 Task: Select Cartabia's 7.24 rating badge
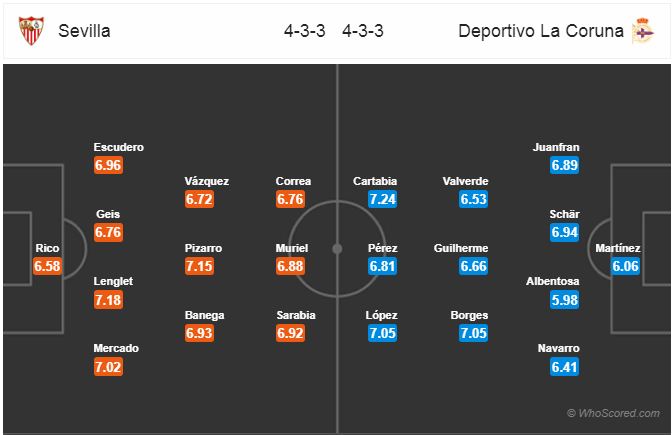click(382, 199)
